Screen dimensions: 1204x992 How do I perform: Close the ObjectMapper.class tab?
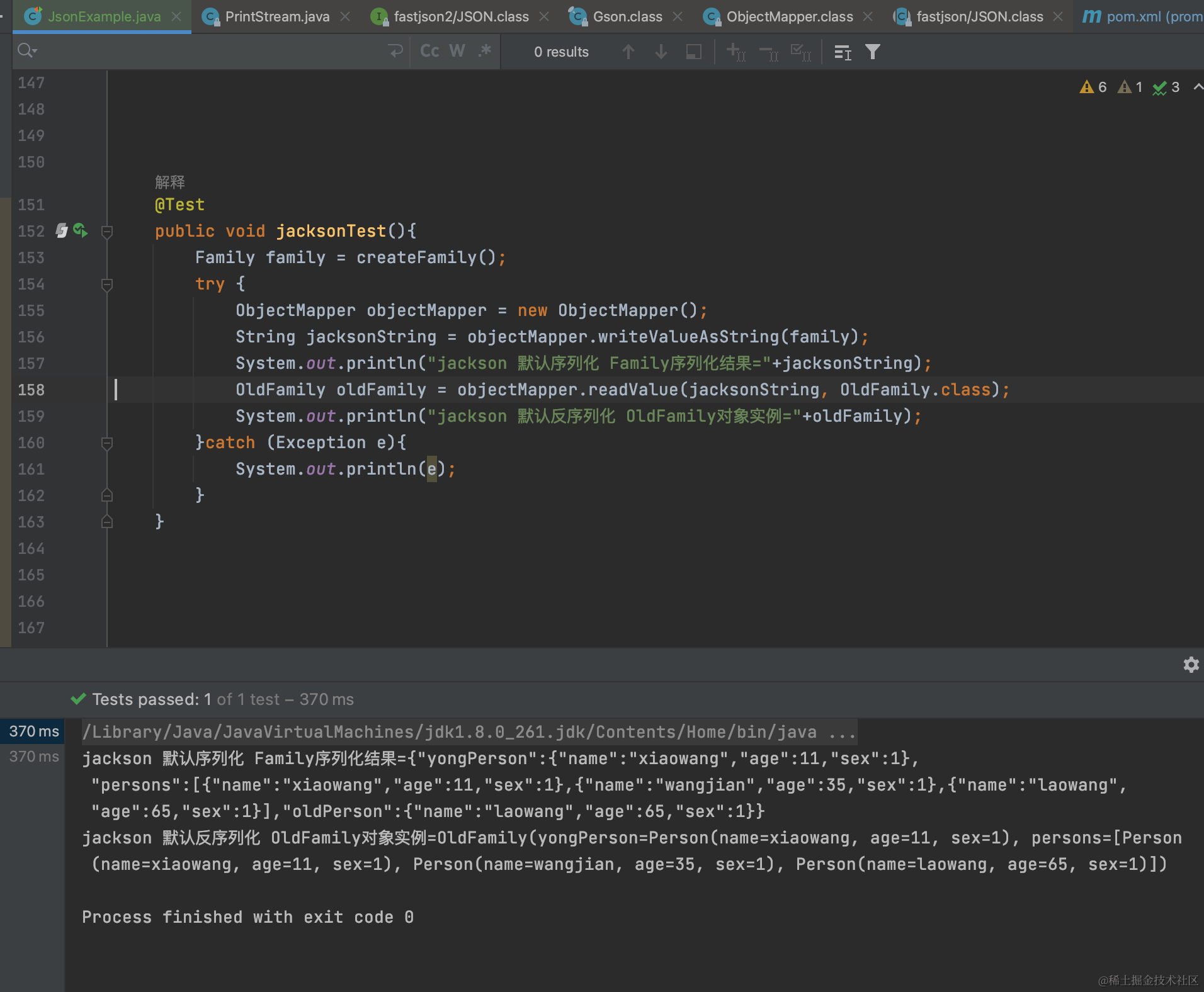pos(868,16)
